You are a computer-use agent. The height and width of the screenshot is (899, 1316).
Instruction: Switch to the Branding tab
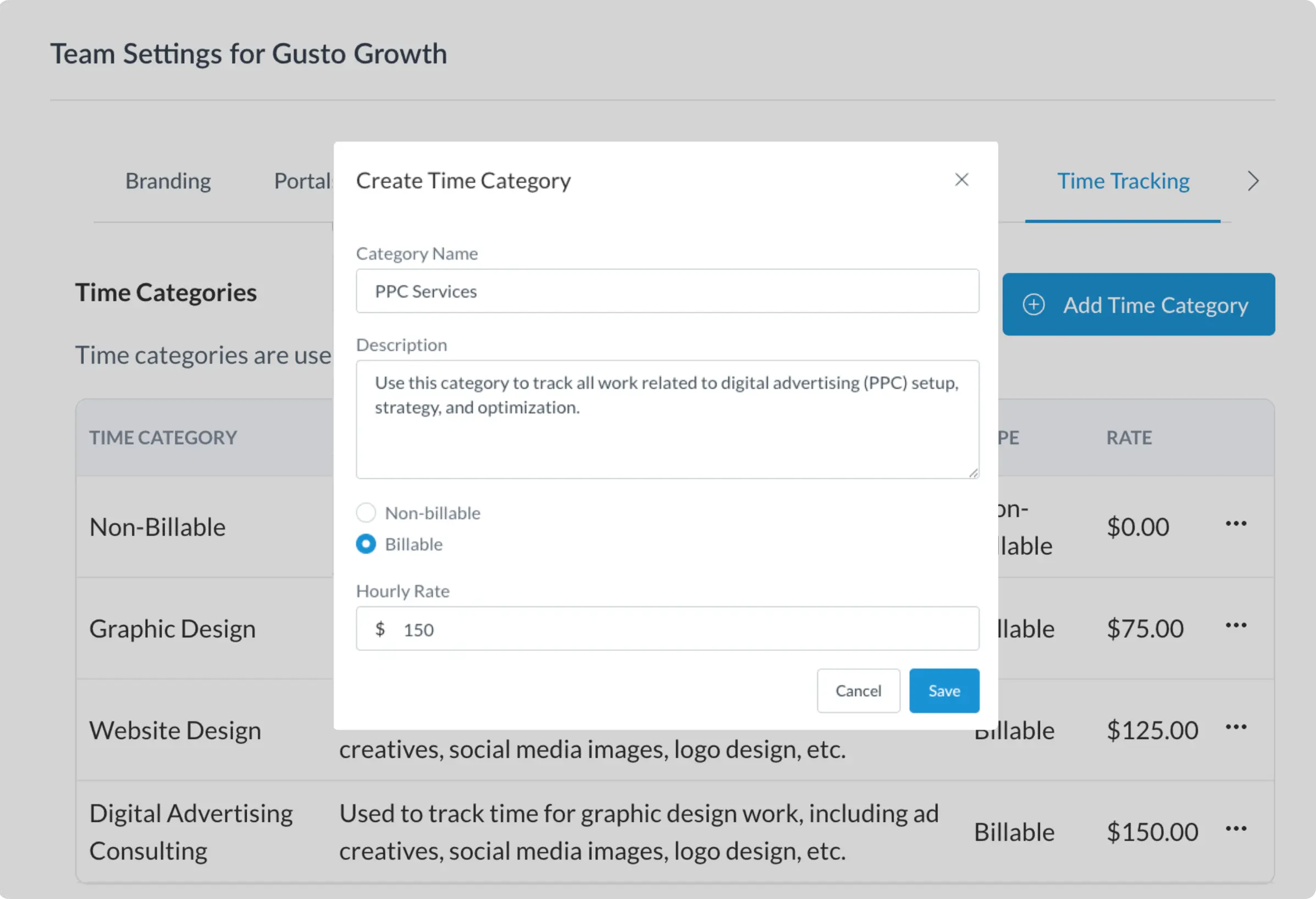168,181
